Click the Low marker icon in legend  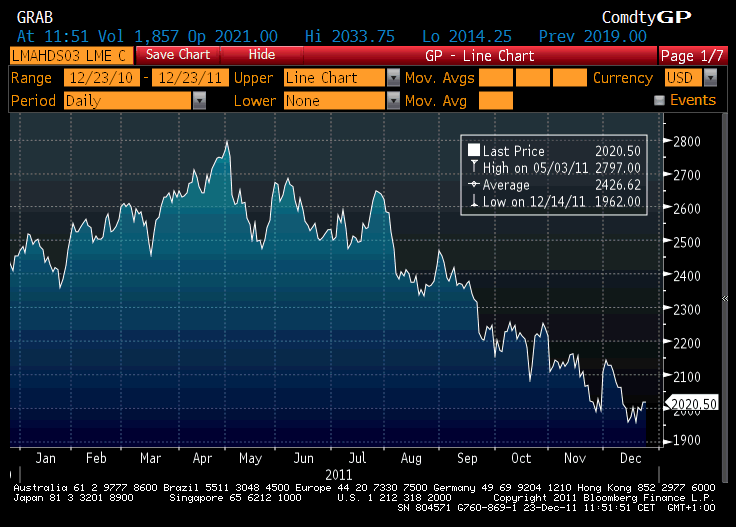click(473, 201)
